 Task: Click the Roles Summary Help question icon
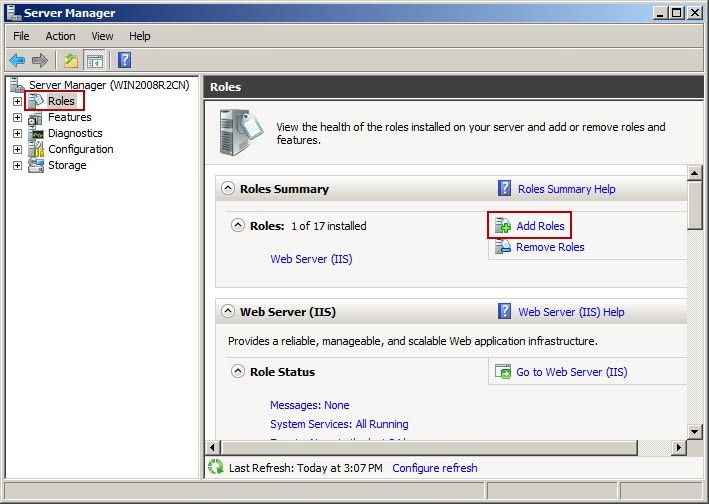504,188
